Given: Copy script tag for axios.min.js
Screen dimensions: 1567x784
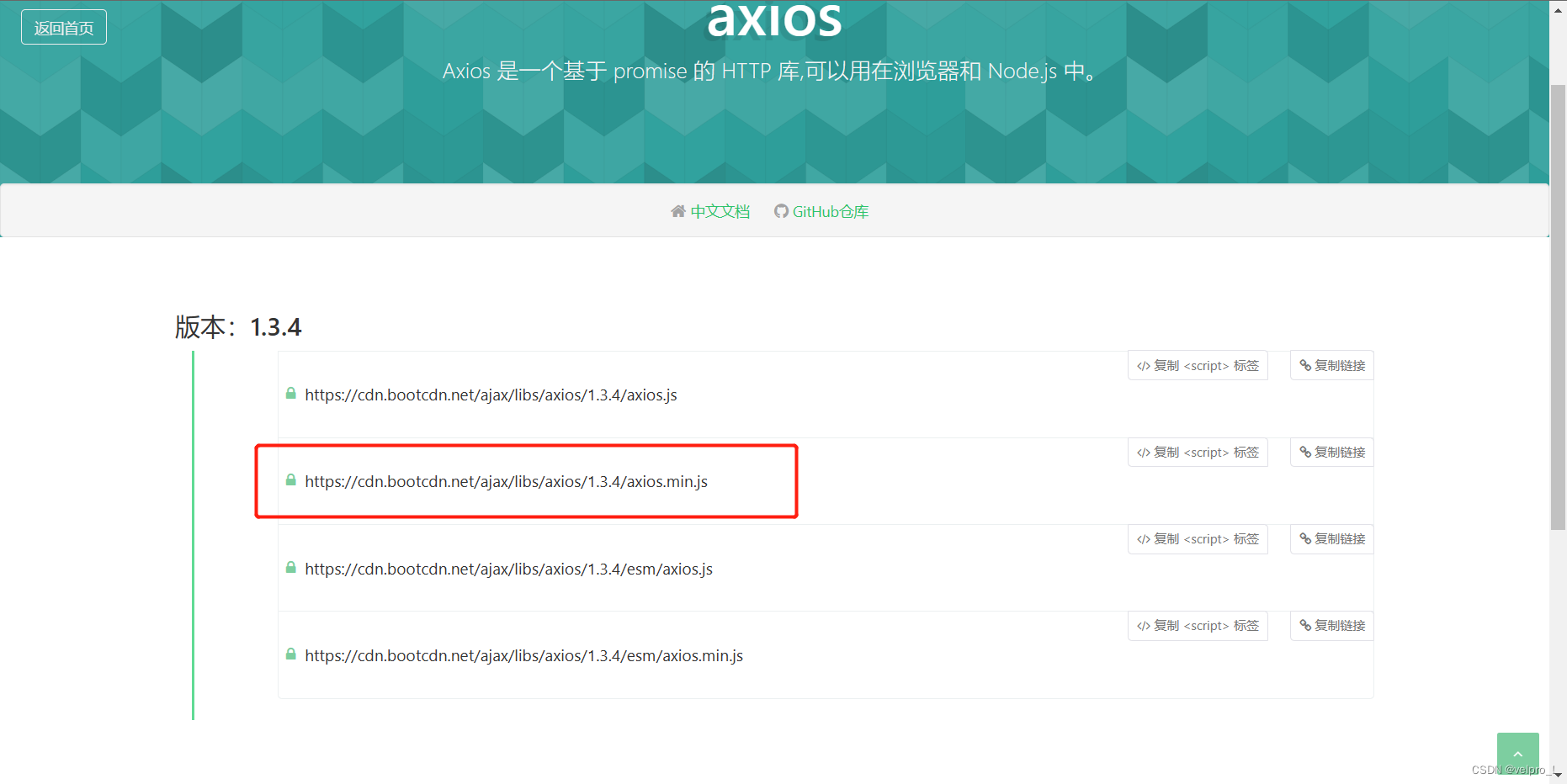Looking at the screenshot, I should coord(1197,452).
